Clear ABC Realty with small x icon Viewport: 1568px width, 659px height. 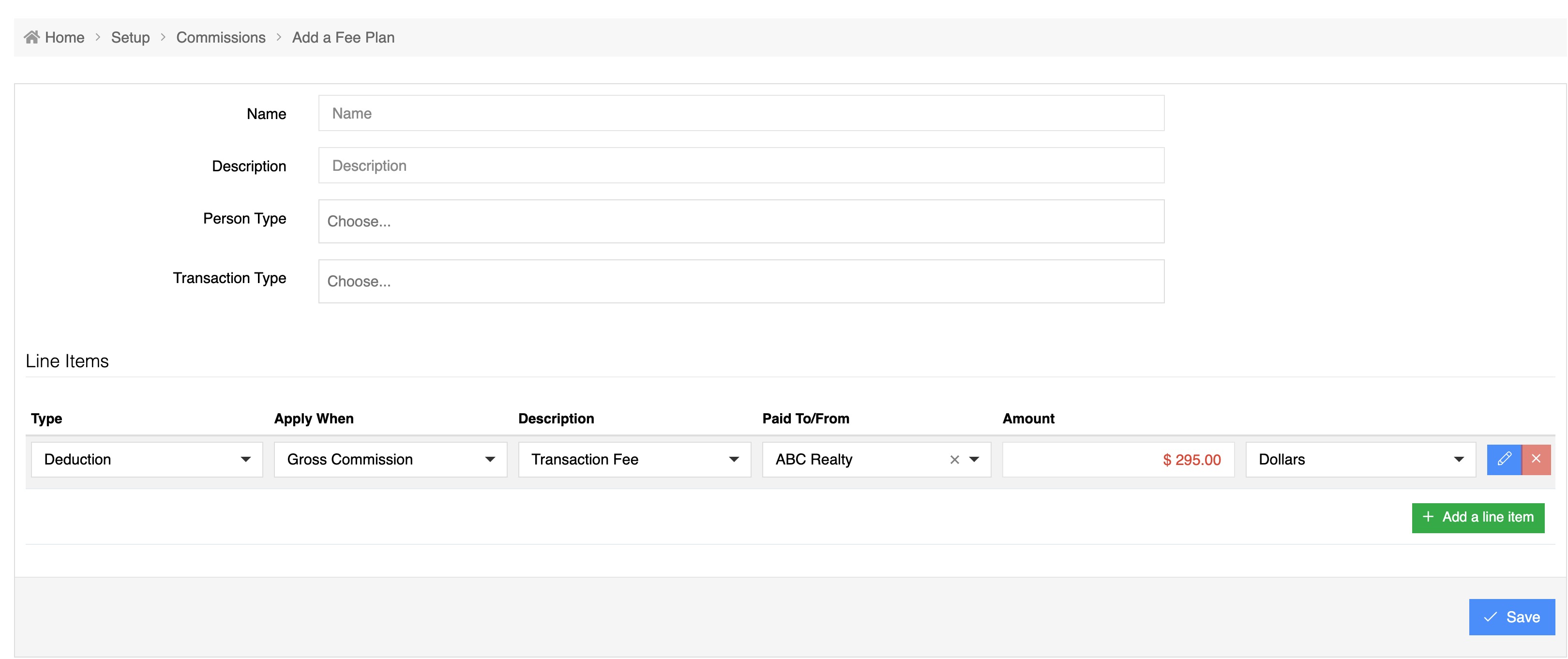954,460
